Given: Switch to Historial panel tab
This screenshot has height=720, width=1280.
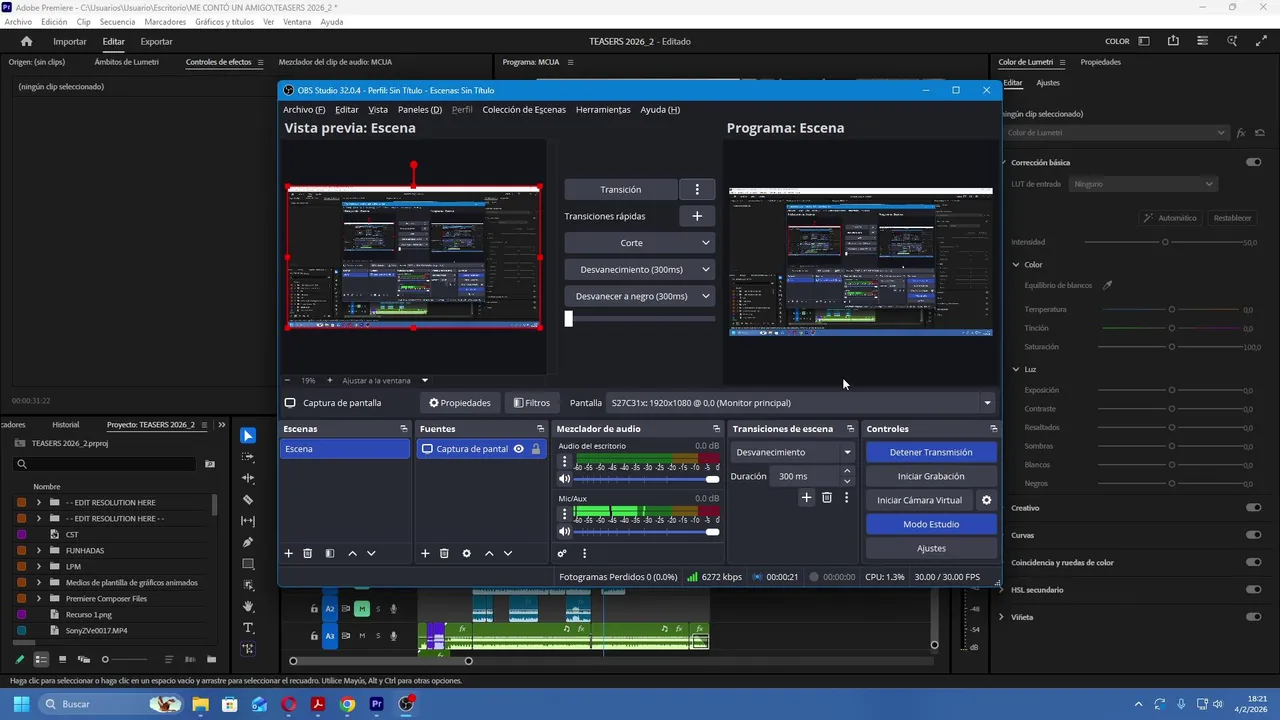Looking at the screenshot, I should tap(66, 425).
